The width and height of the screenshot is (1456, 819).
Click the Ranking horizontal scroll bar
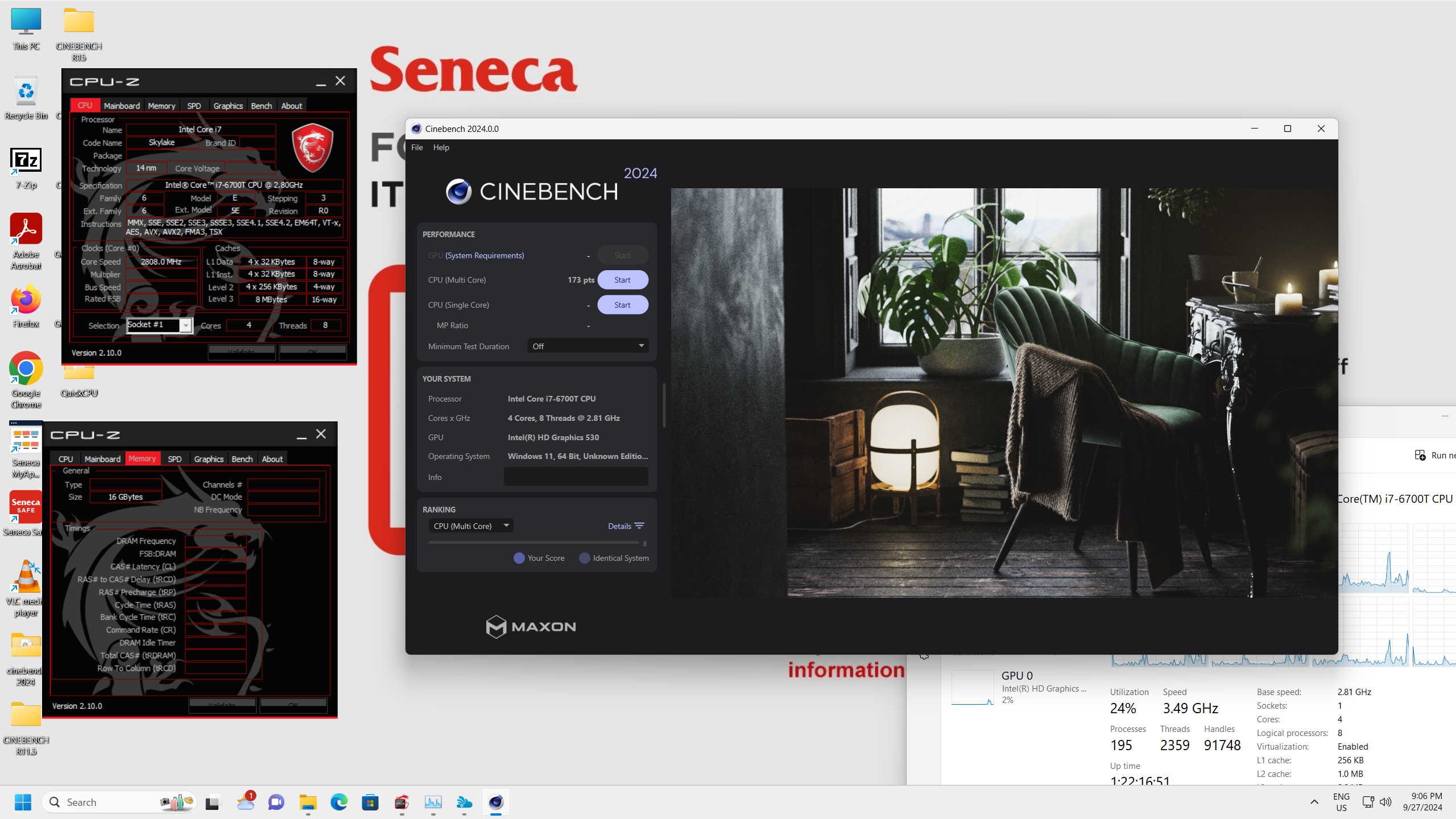pos(533,543)
